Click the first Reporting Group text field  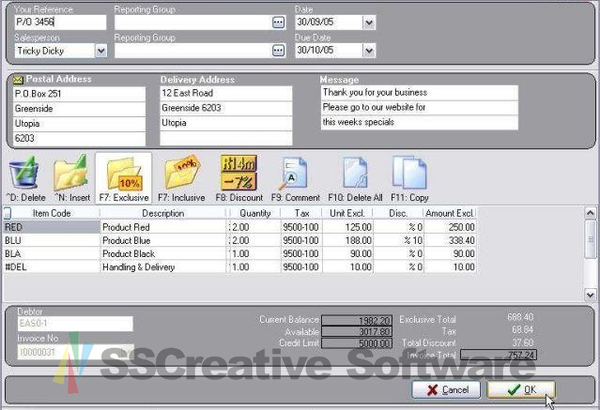pyautogui.click(x=193, y=22)
